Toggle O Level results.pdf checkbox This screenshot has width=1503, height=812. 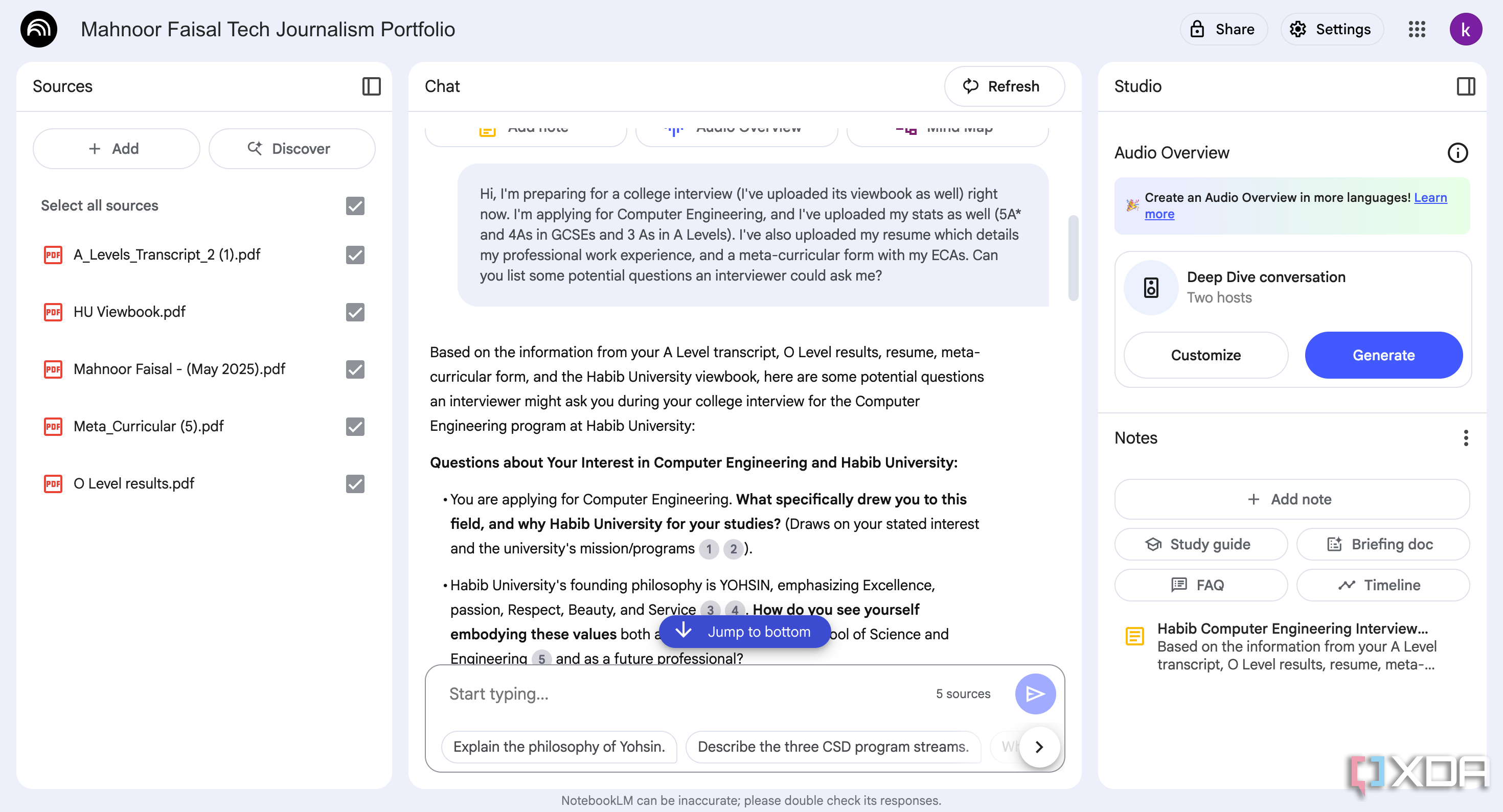(355, 483)
